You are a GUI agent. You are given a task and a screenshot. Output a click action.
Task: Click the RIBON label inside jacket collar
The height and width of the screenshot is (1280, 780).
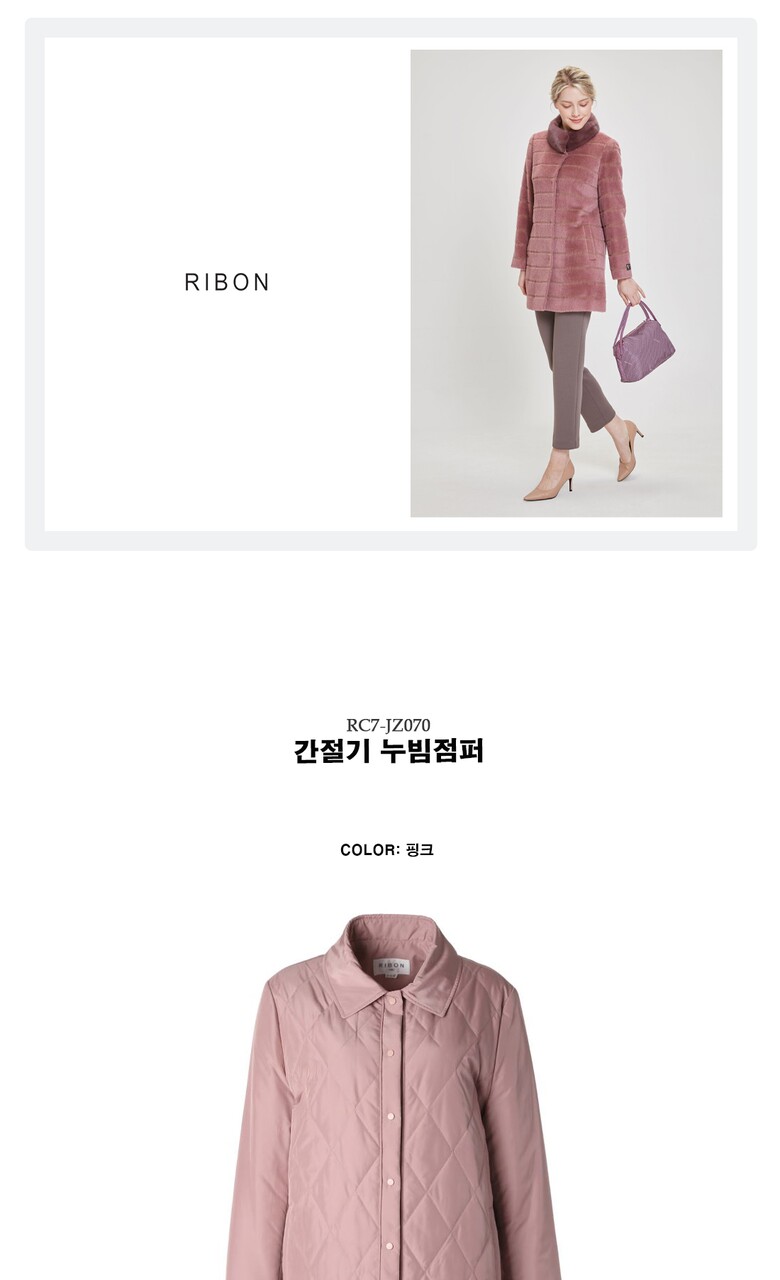(392, 967)
